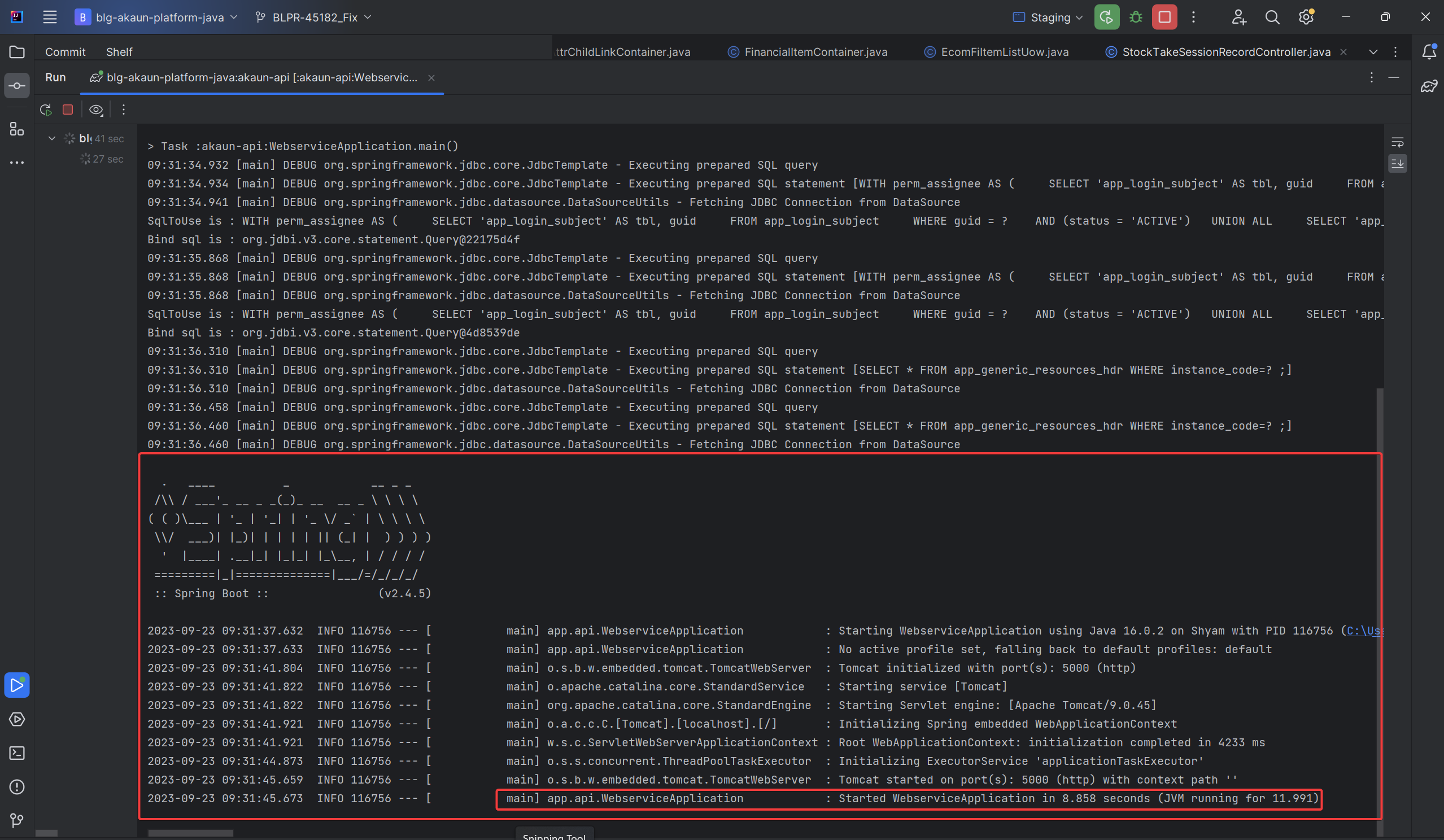Toggle scroll-to-end in the console gutter
Image resolution: width=1444 pixels, height=840 pixels.
[1397, 164]
